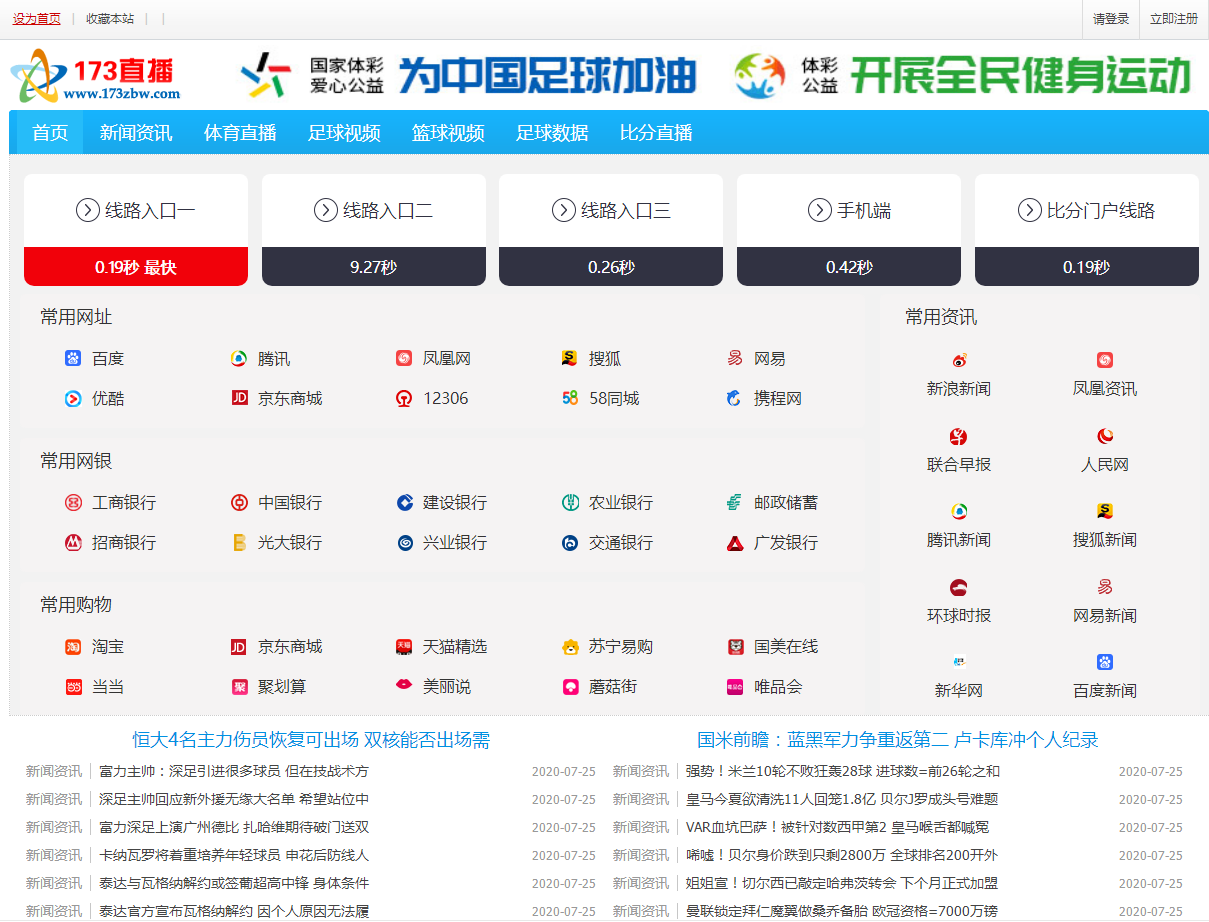Click the Tencent icon under 常用网址

coord(238,358)
